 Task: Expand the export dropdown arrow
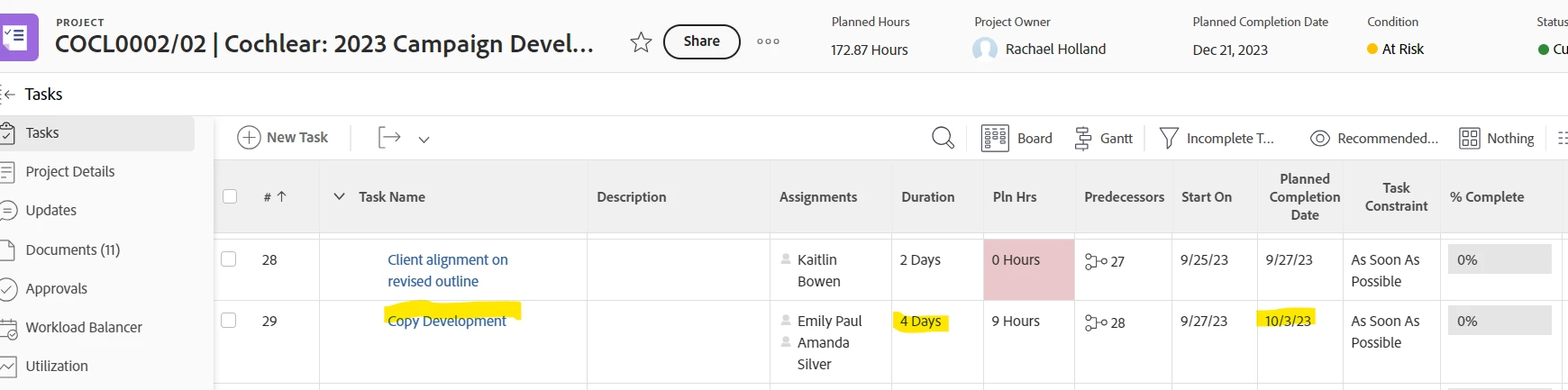[424, 140]
